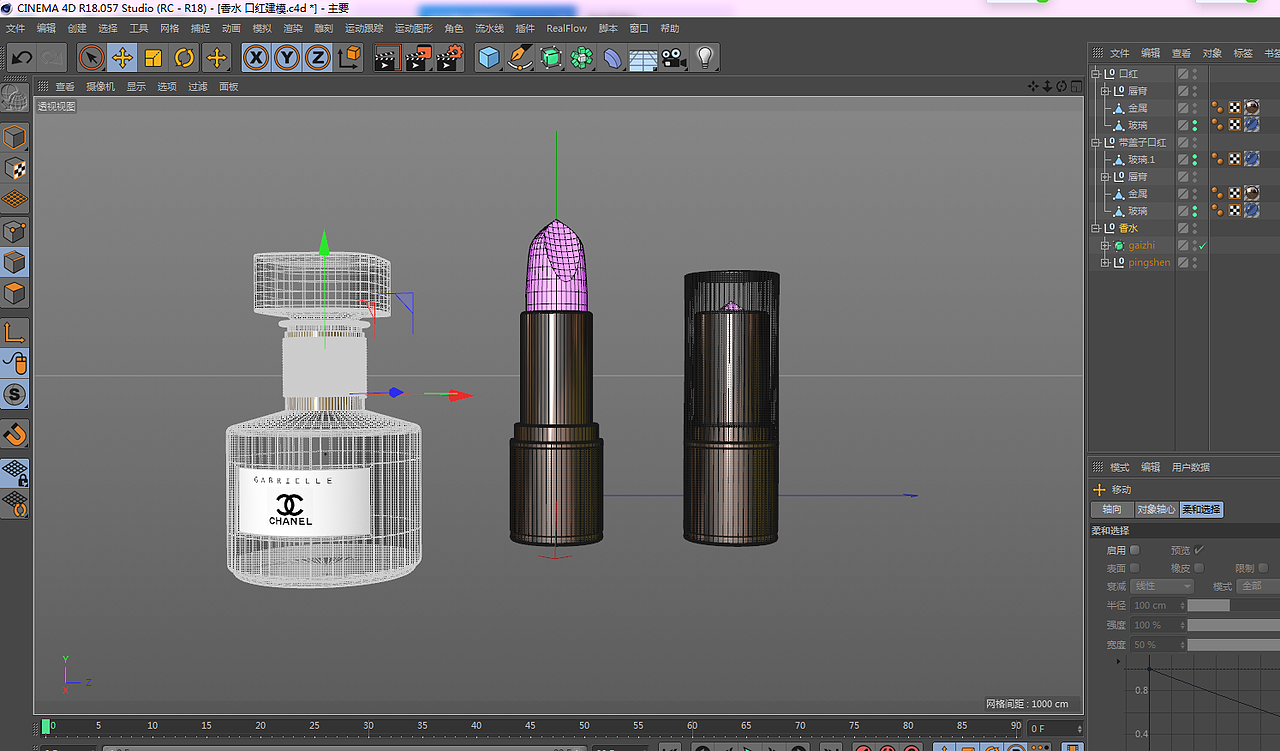Toggle the 预览 checkbox
Viewport: 1280px width, 751px height.
(x=1199, y=549)
